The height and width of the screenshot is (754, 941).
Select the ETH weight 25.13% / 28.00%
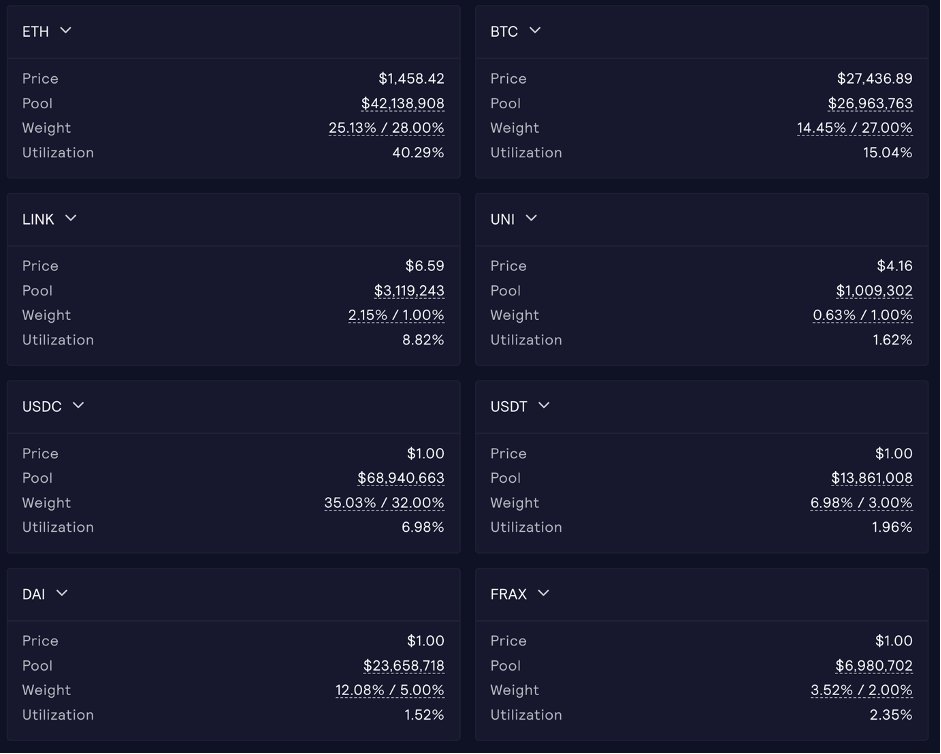(x=386, y=128)
